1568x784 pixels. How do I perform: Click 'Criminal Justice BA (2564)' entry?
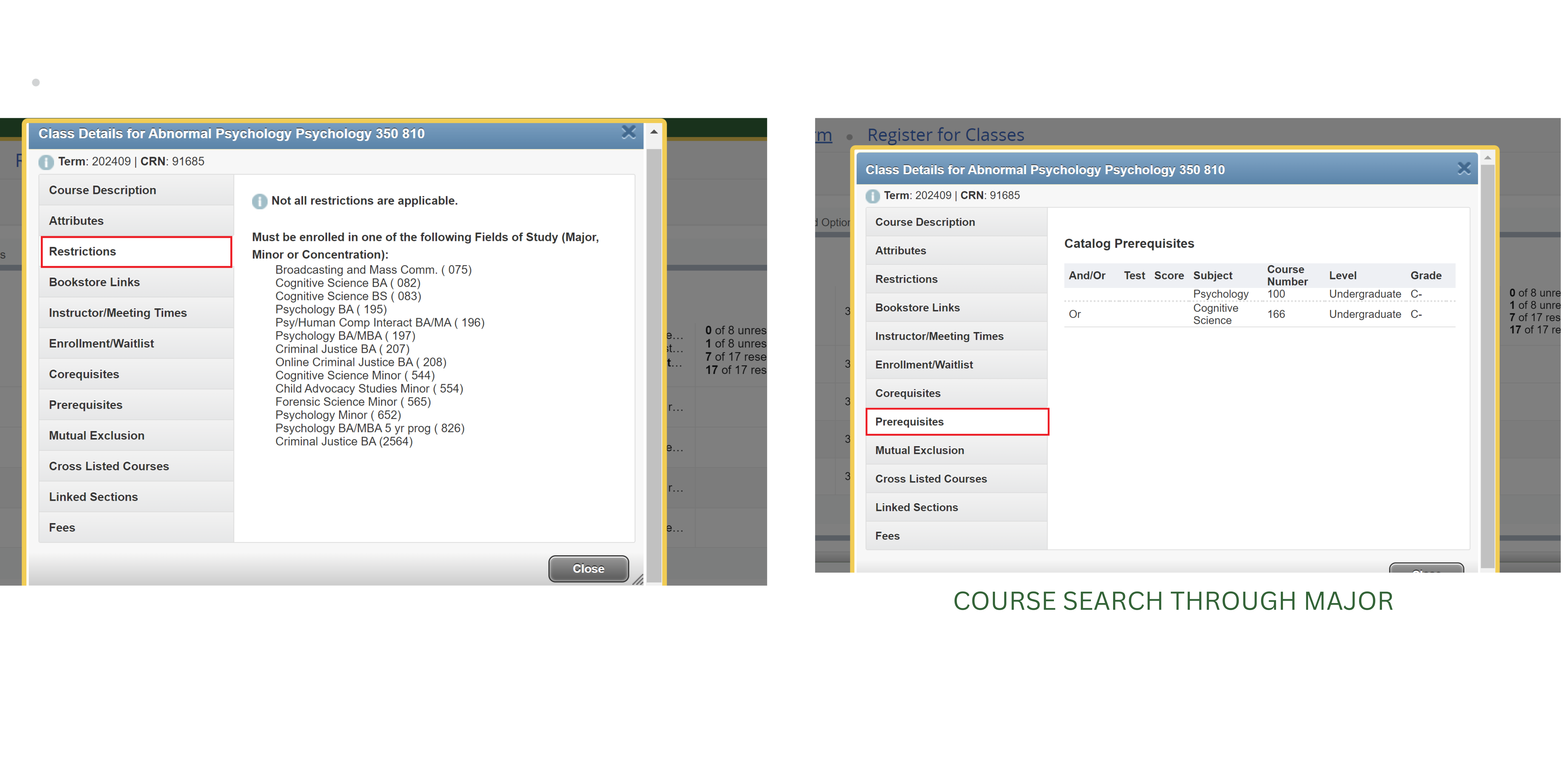click(x=344, y=441)
